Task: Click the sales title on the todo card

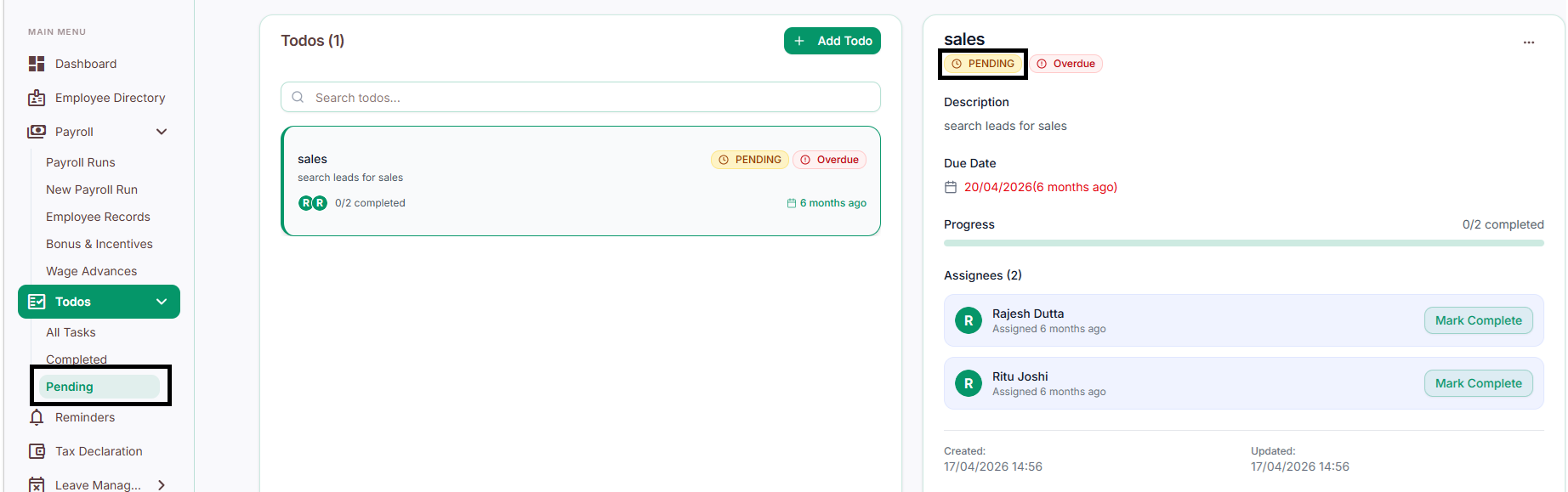Action: [x=312, y=159]
